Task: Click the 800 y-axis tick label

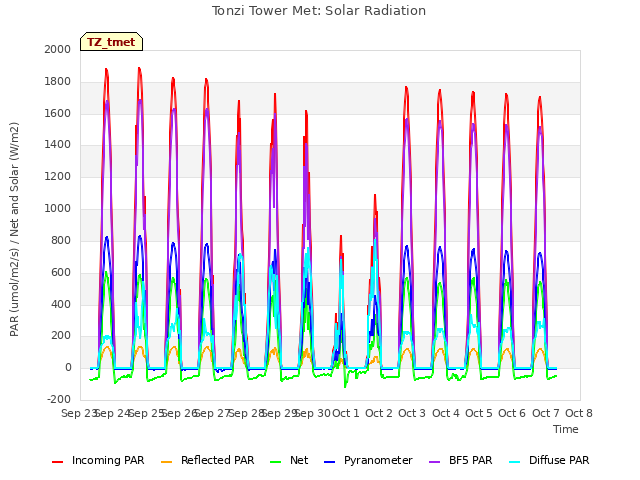Action: click(x=61, y=240)
